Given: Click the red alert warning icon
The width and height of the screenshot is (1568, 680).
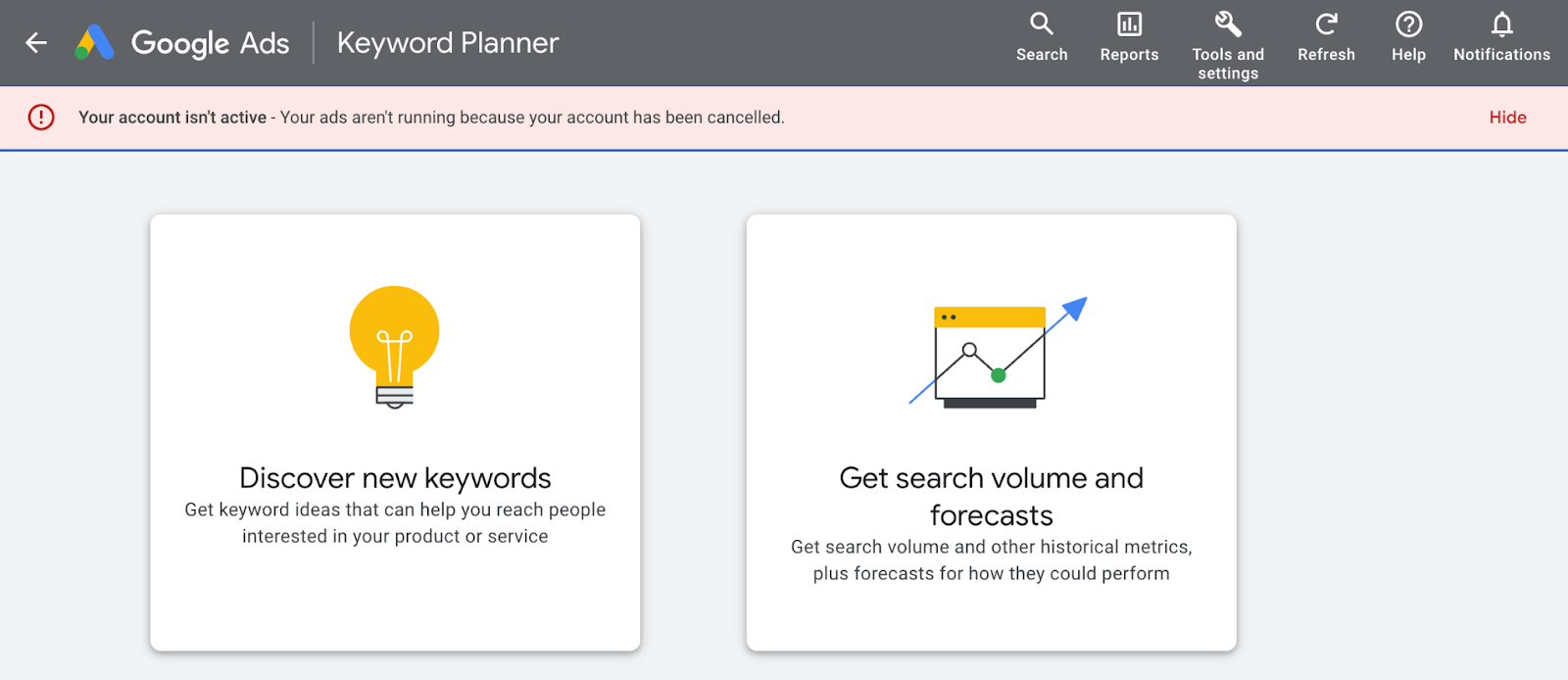Looking at the screenshot, I should pos(41,118).
